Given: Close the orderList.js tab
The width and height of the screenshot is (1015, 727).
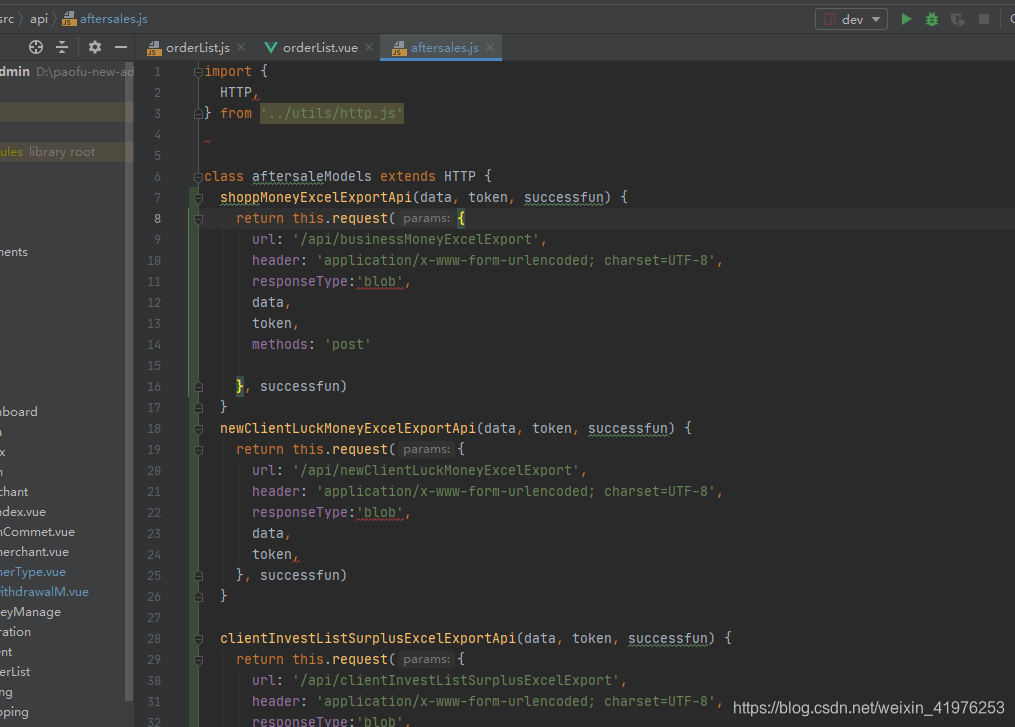Looking at the screenshot, I should [241, 47].
